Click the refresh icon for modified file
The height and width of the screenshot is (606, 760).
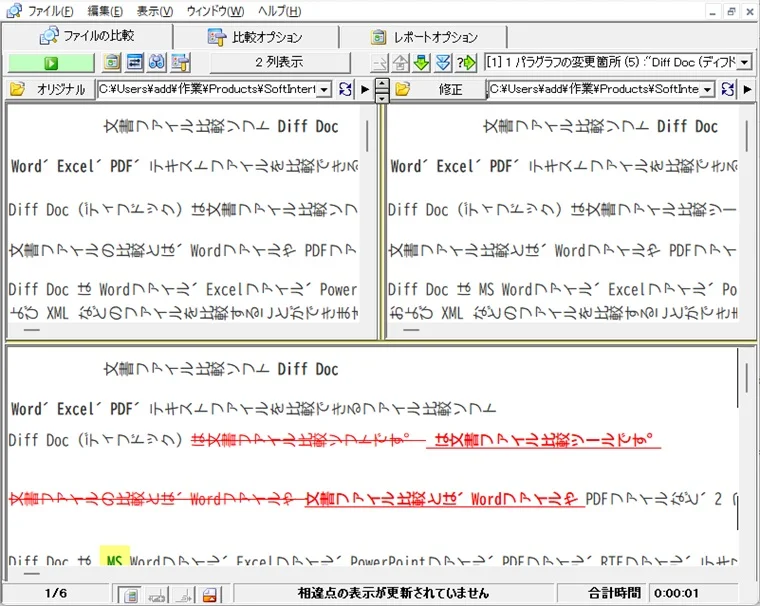click(x=728, y=89)
